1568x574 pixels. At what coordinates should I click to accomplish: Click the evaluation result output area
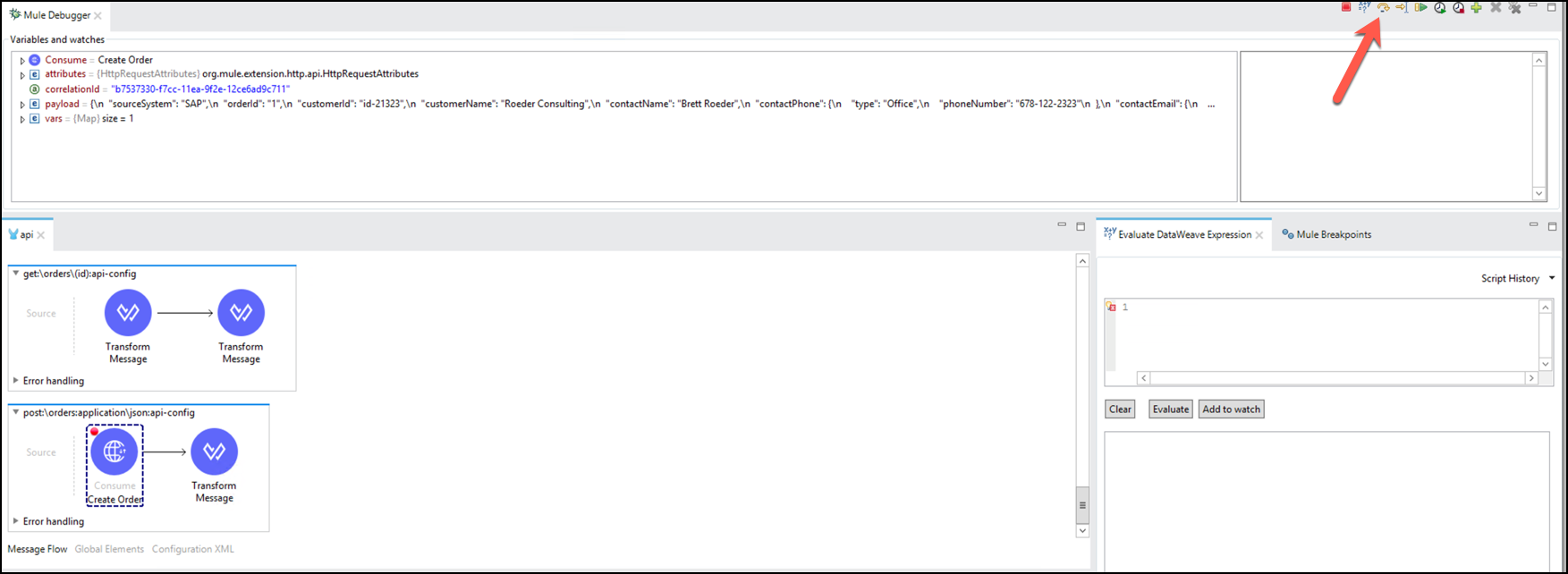pyautogui.click(x=1326, y=502)
